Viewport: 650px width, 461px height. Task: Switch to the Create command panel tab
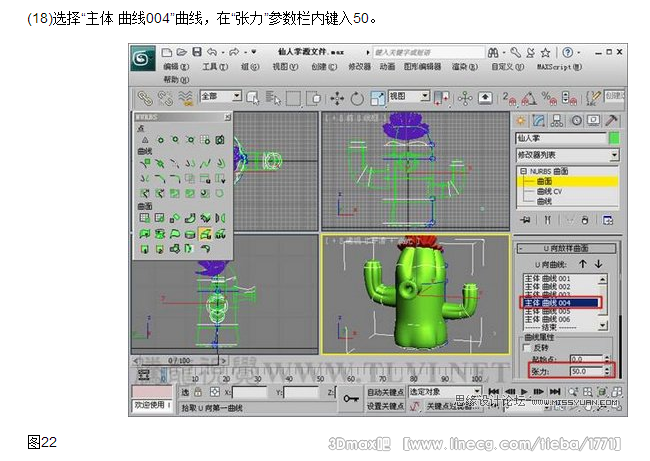coord(521,121)
